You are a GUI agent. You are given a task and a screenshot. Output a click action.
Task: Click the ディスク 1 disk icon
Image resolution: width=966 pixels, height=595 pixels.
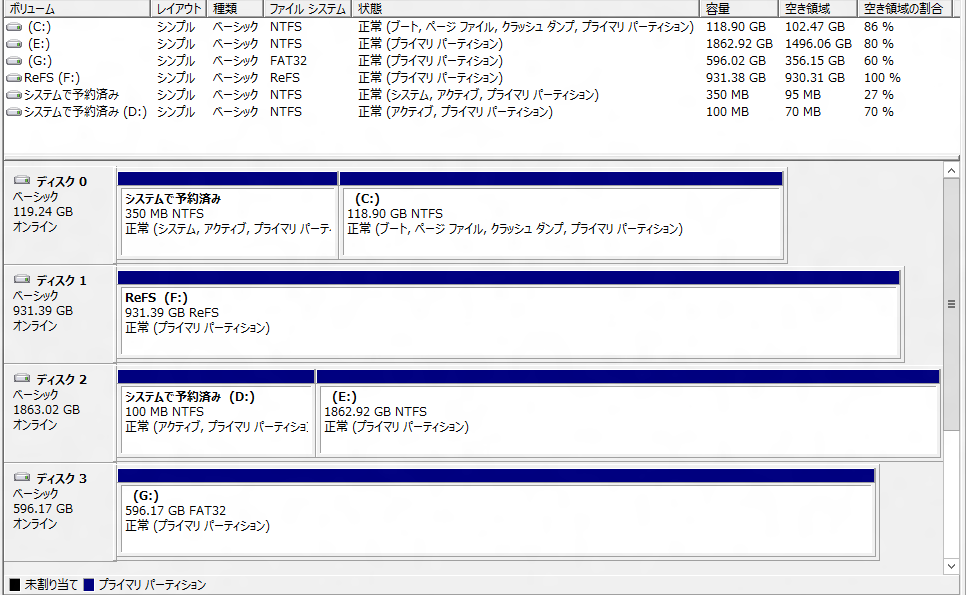[22, 280]
